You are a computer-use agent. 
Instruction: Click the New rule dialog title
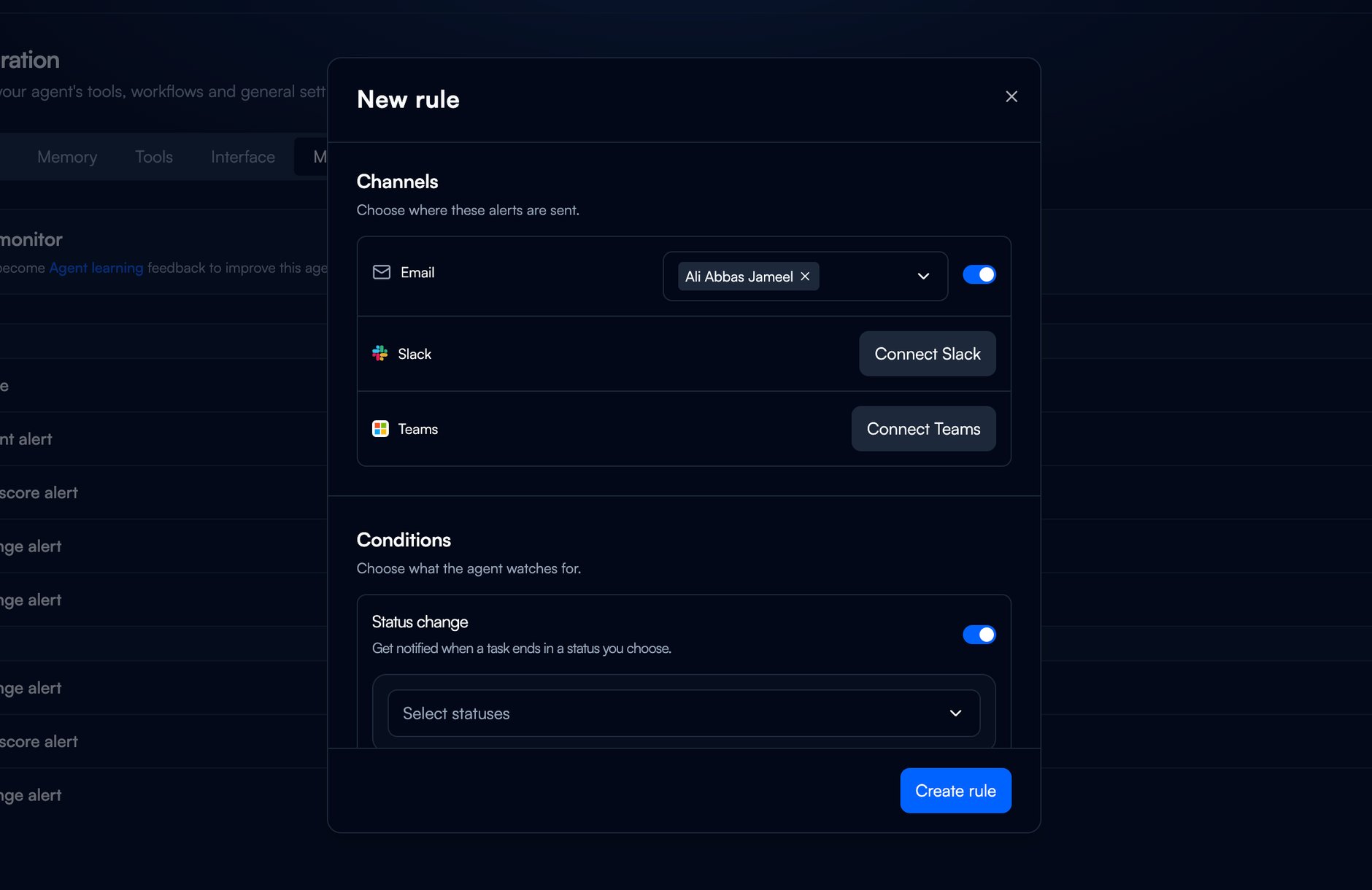[408, 99]
